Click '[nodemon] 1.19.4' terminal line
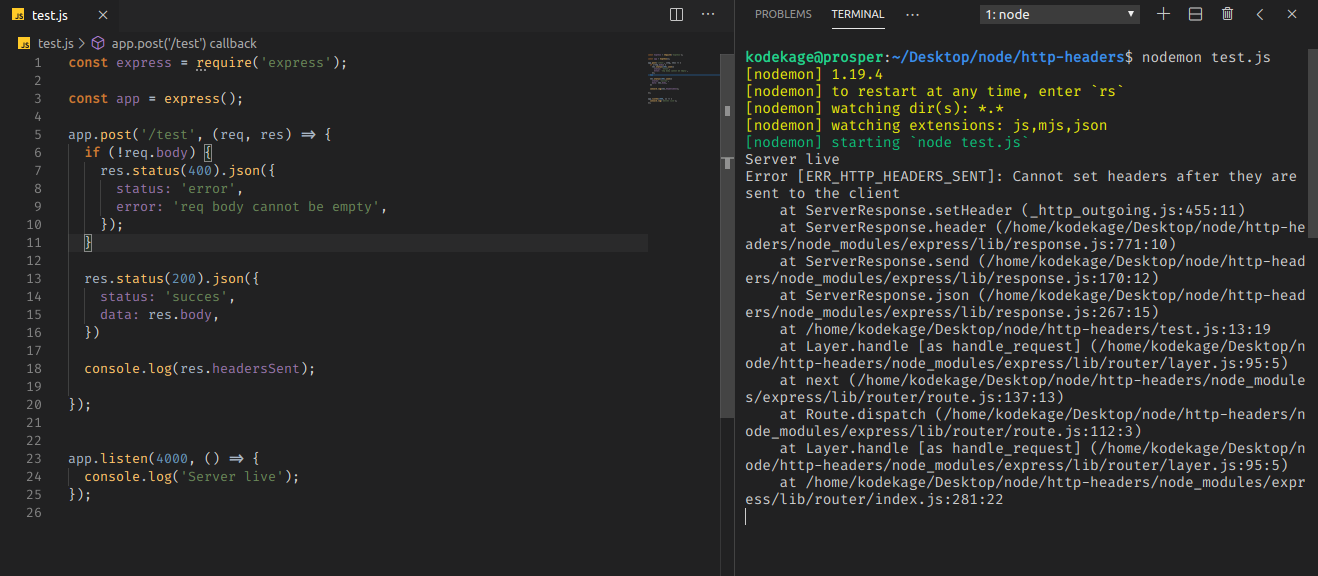 point(814,74)
